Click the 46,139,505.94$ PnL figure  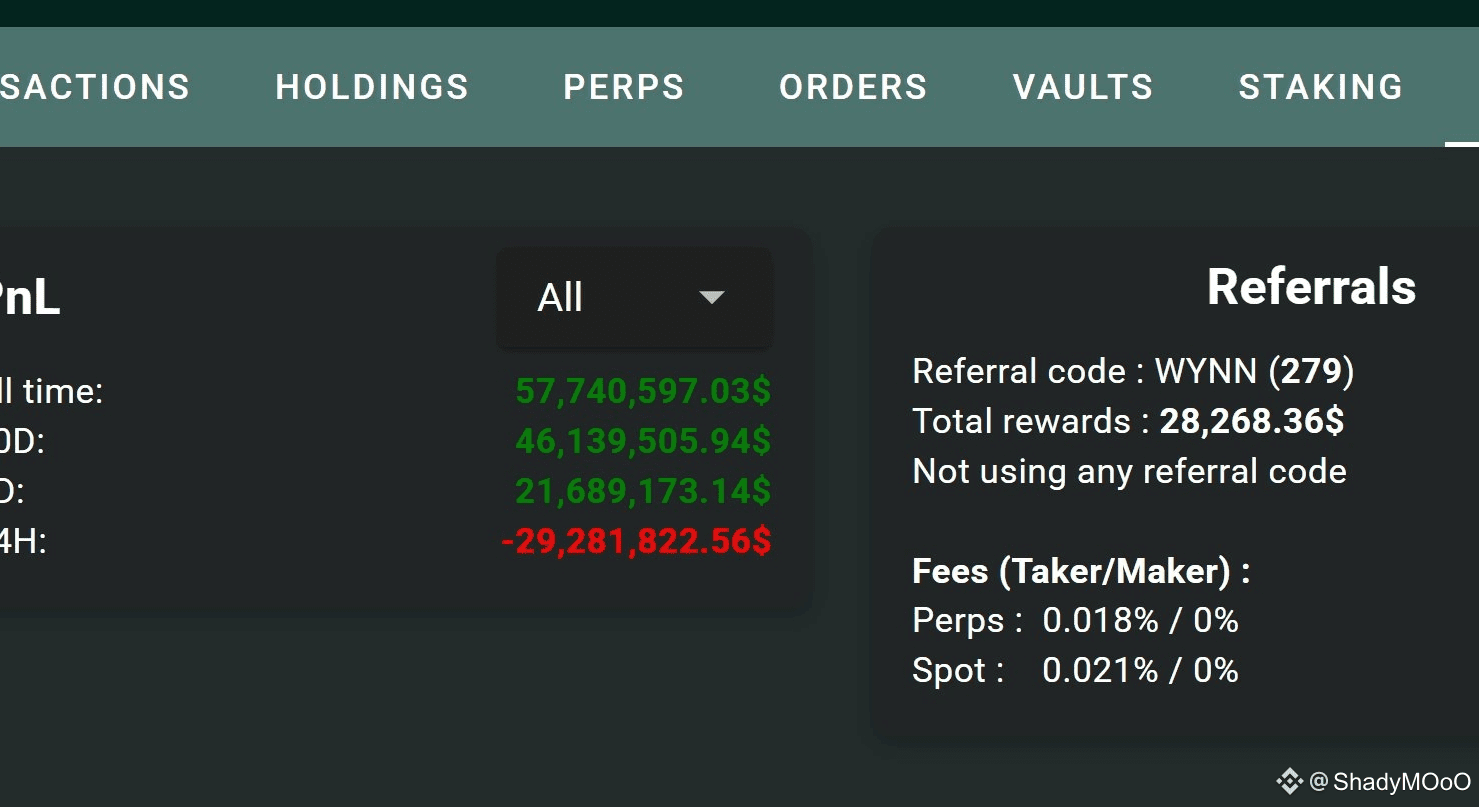[x=643, y=441]
